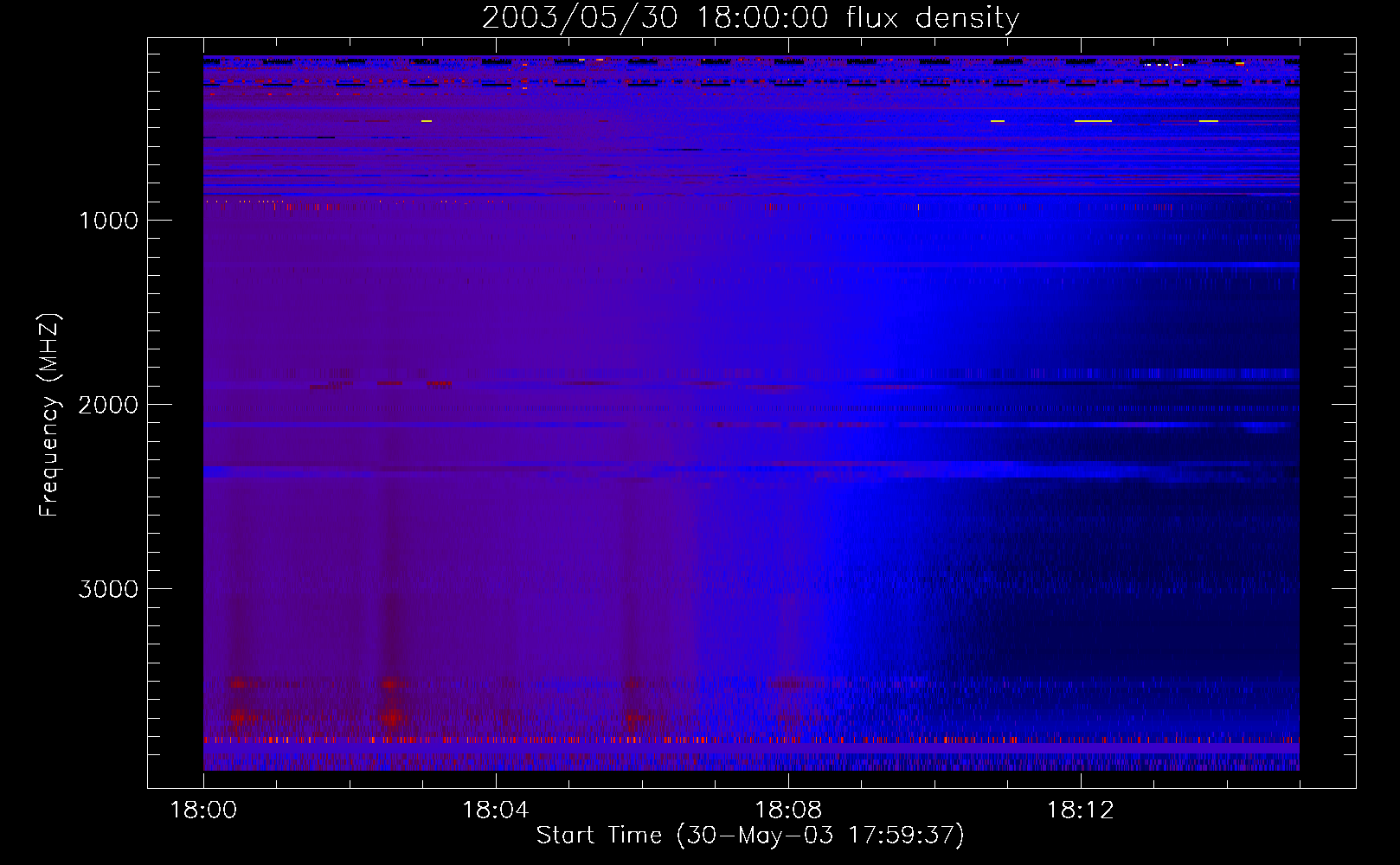
Task: Select the 2000 frequency tick label
Action: pos(108,405)
